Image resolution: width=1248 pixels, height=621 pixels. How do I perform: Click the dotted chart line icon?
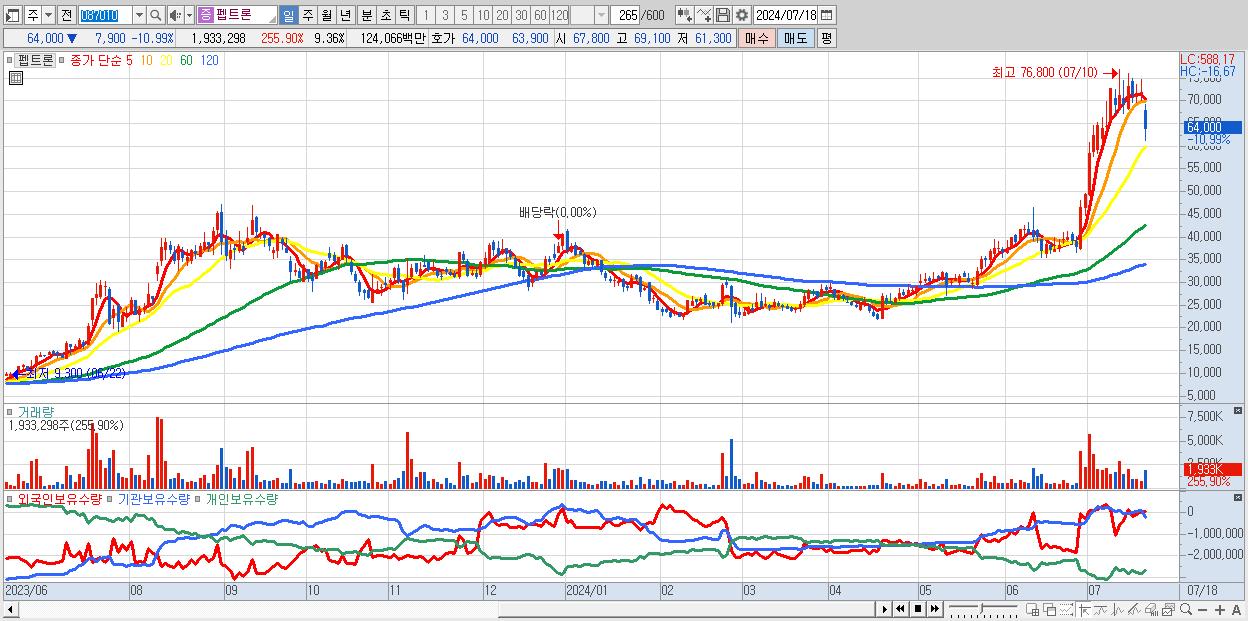click(x=1066, y=609)
